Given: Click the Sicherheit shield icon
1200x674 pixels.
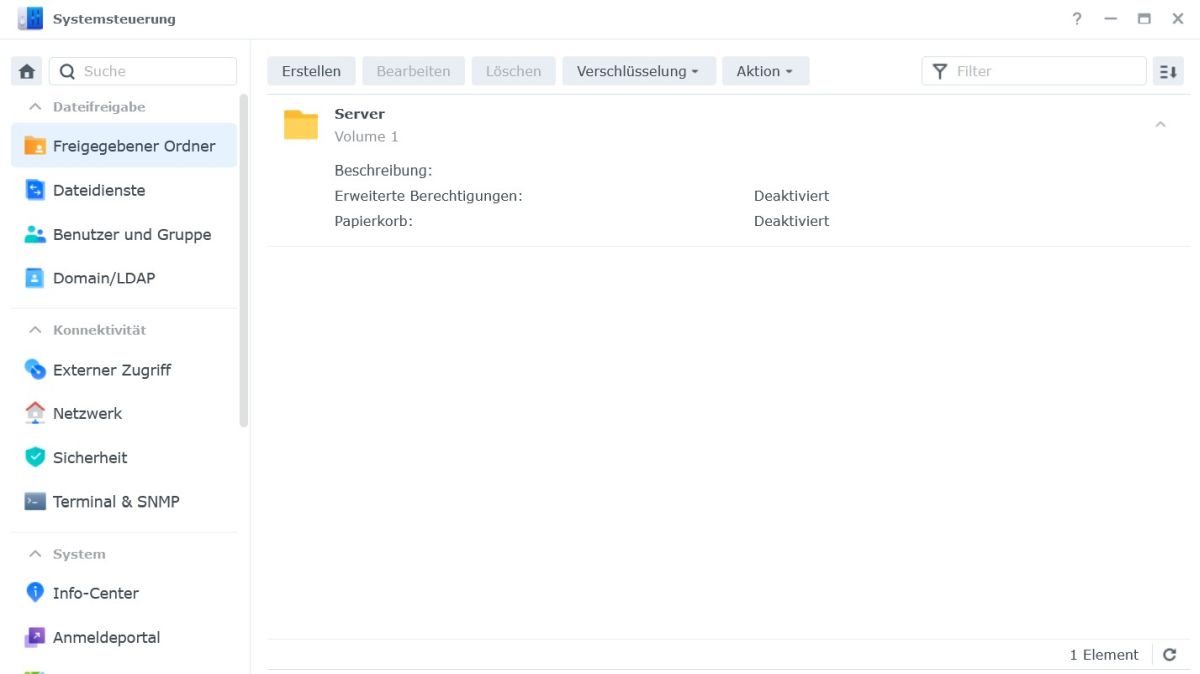Looking at the screenshot, I should (x=35, y=457).
